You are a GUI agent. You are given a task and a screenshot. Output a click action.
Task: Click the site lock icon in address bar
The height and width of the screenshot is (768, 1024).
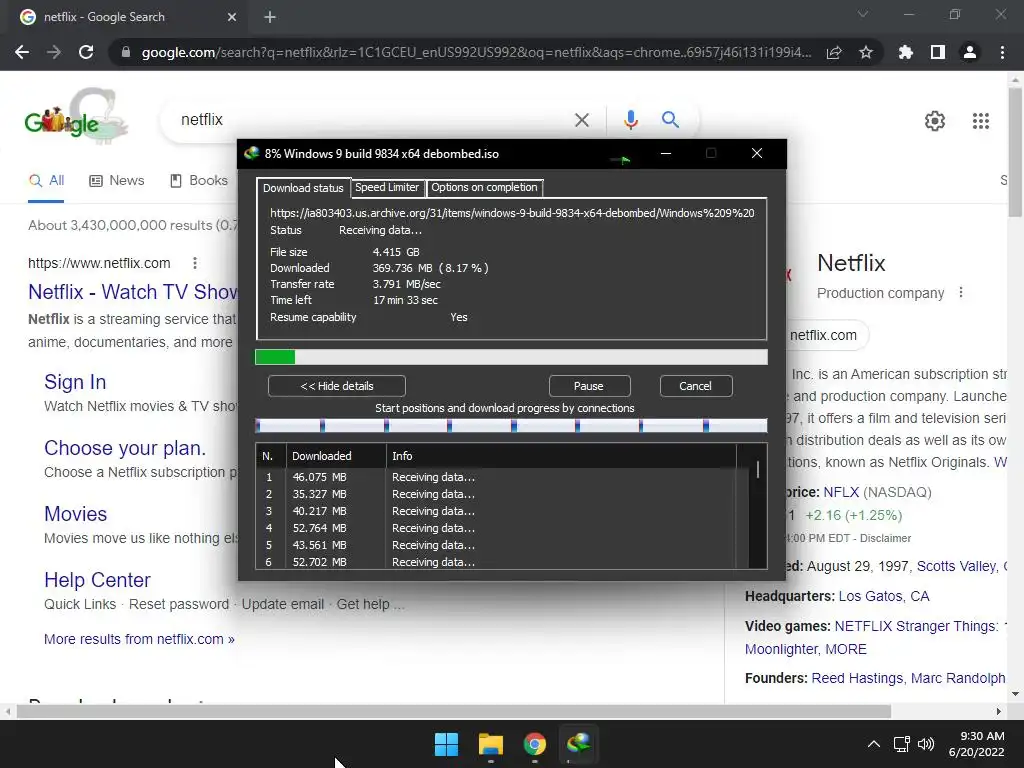(x=126, y=52)
